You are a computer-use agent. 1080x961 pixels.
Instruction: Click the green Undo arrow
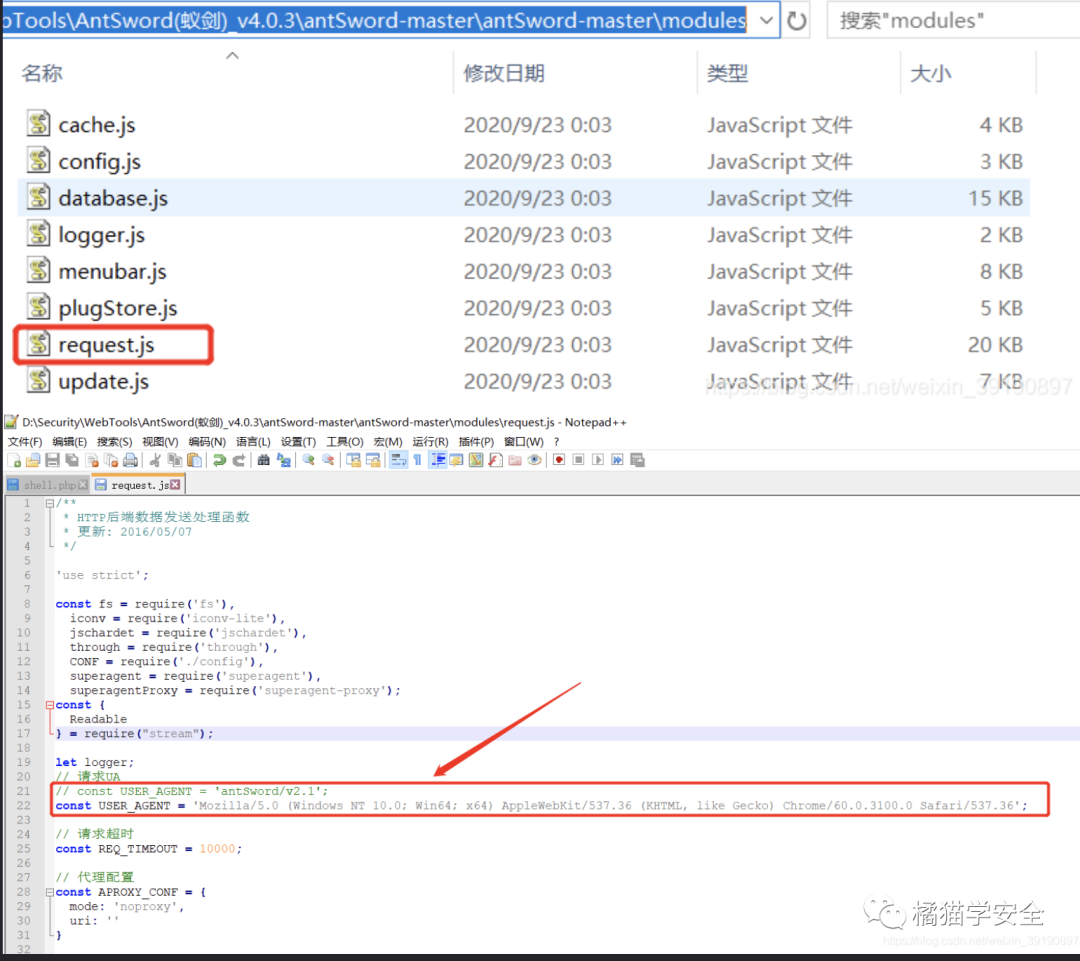click(220, 460)
